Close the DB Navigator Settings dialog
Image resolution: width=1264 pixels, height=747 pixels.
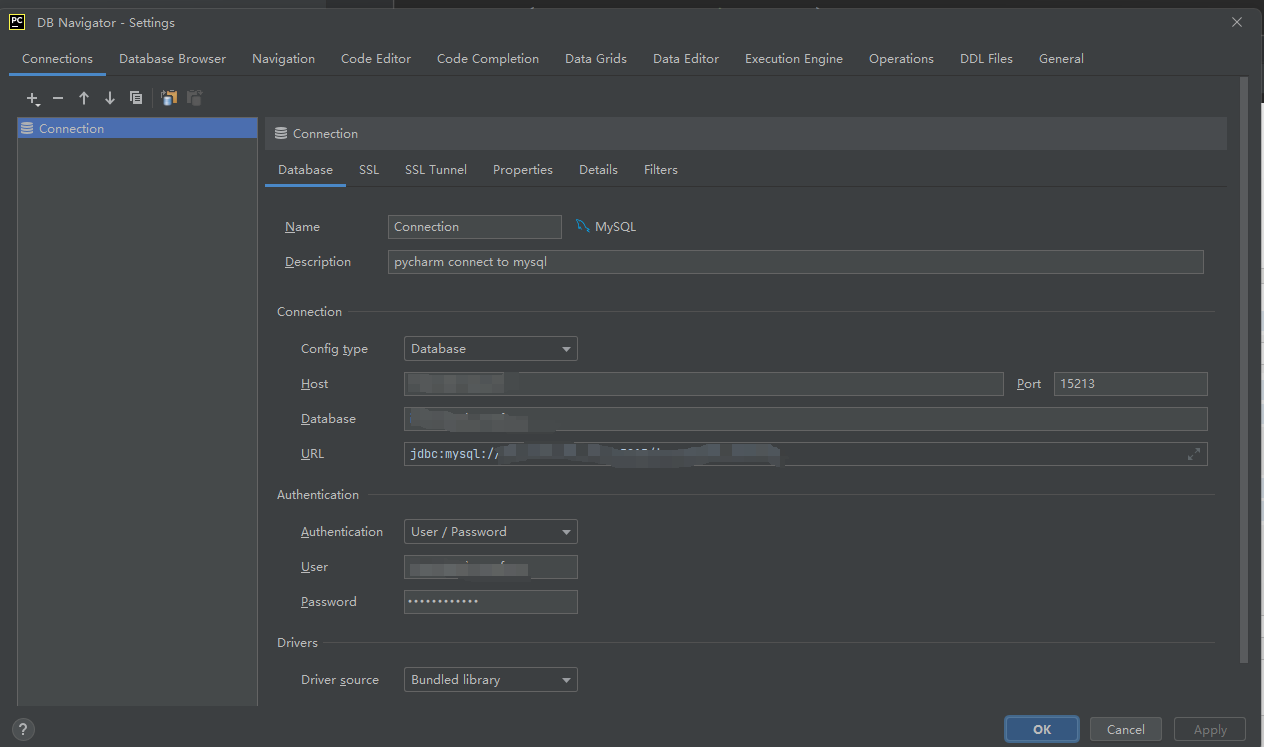1237,22
